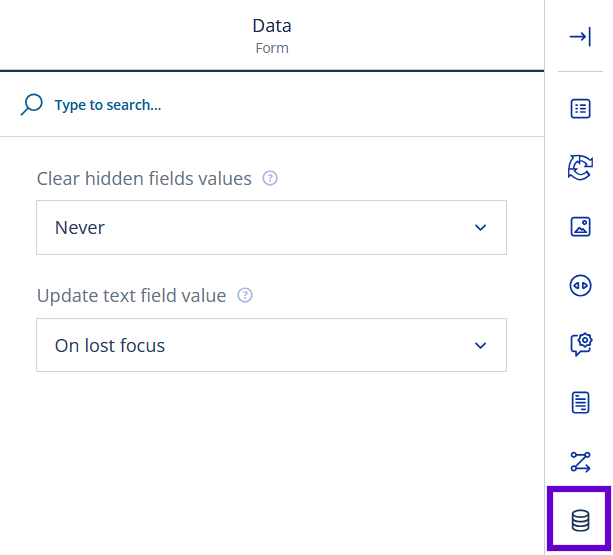The image size is (613, 555).
Task: Open the 'Never' dropdown
Action: point(271,227)
